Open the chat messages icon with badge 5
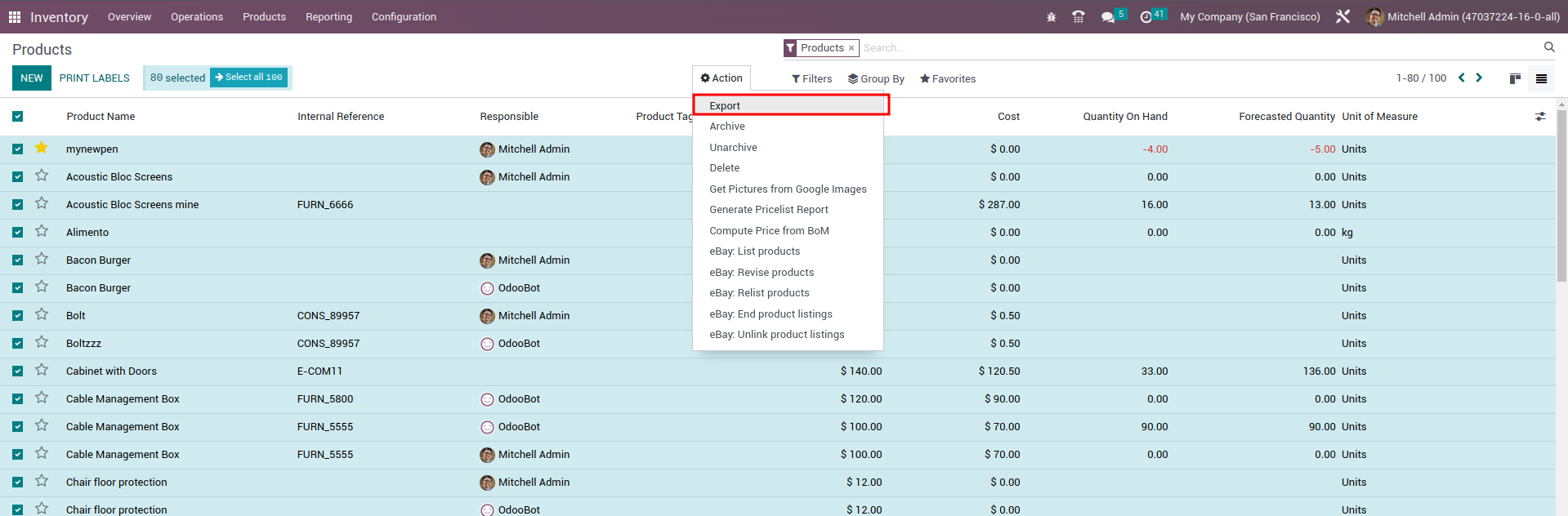Screen dimensions: 1568x516 click(x=1108, y=16)
